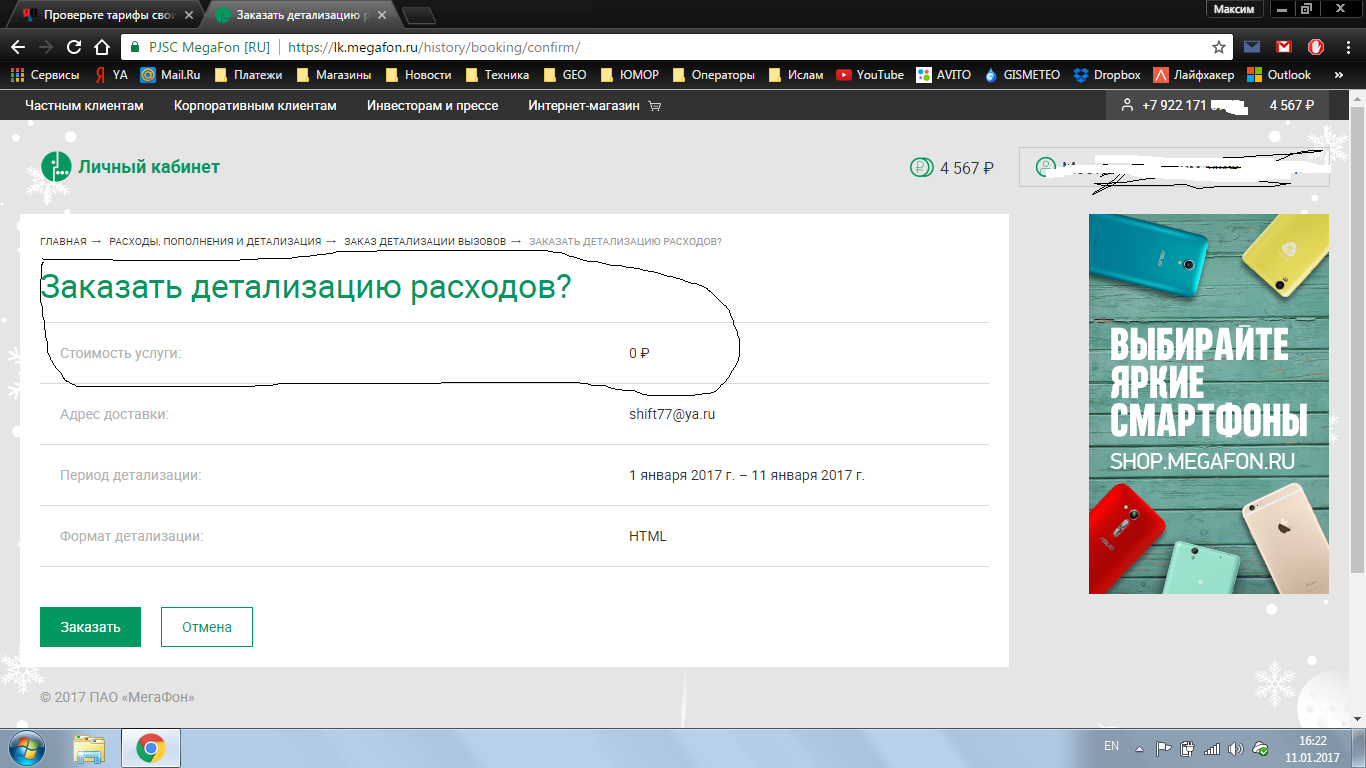Click the MegaFon logo next to Личный кабинет
The height and width of the screenshot is (768, 1366).
coord(56,167)
